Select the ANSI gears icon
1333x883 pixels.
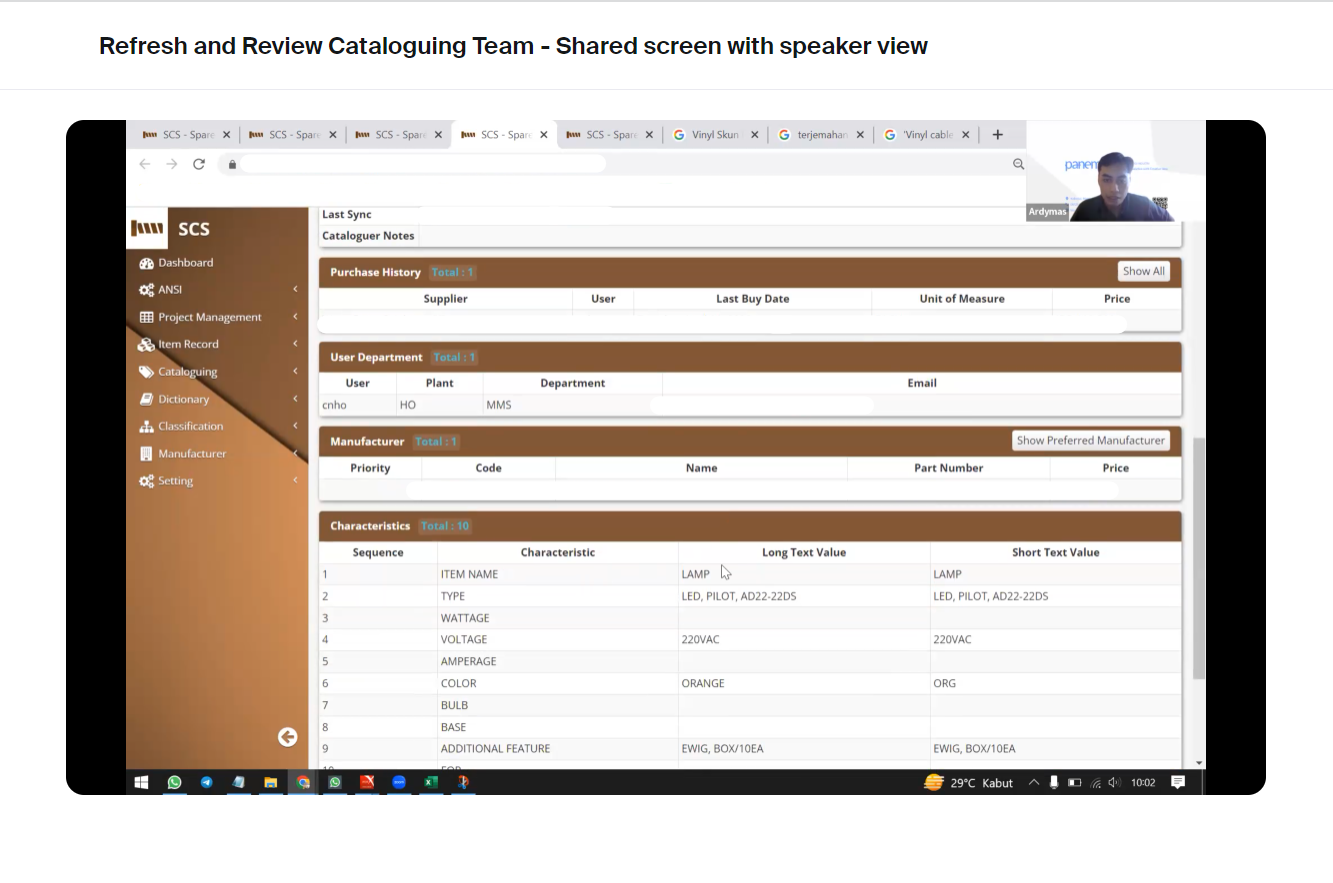pyautogui.click(x=147, y=289)
